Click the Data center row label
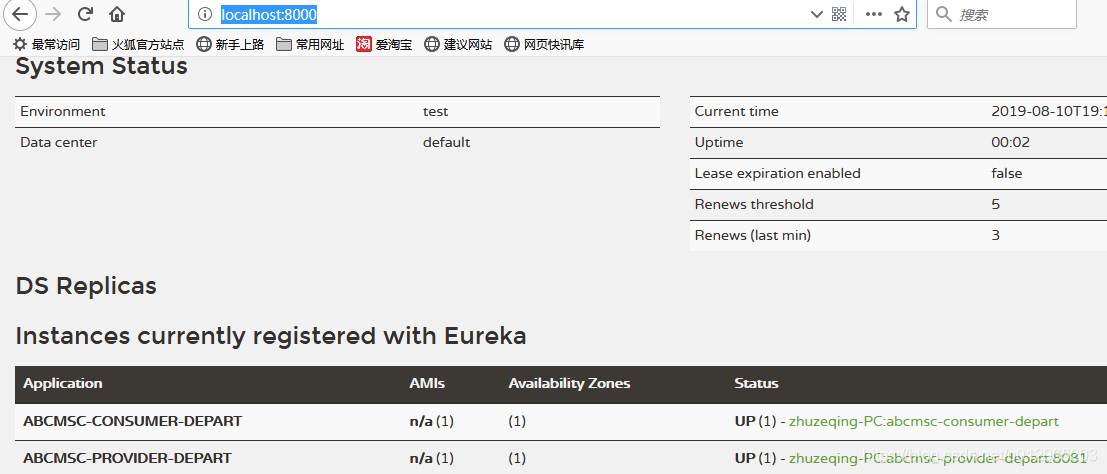 pos(59,143)
